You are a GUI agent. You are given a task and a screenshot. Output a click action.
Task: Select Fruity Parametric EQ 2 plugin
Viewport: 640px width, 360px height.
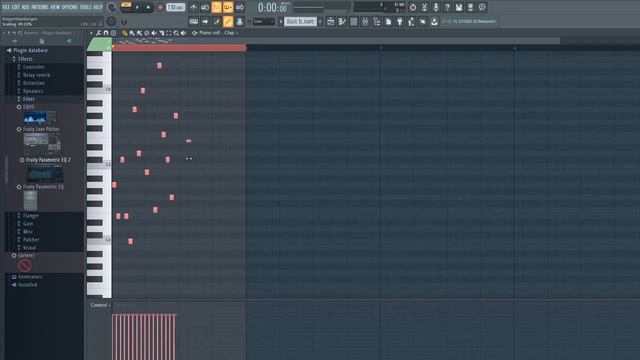pyautogui.click(x=48, y=160)
